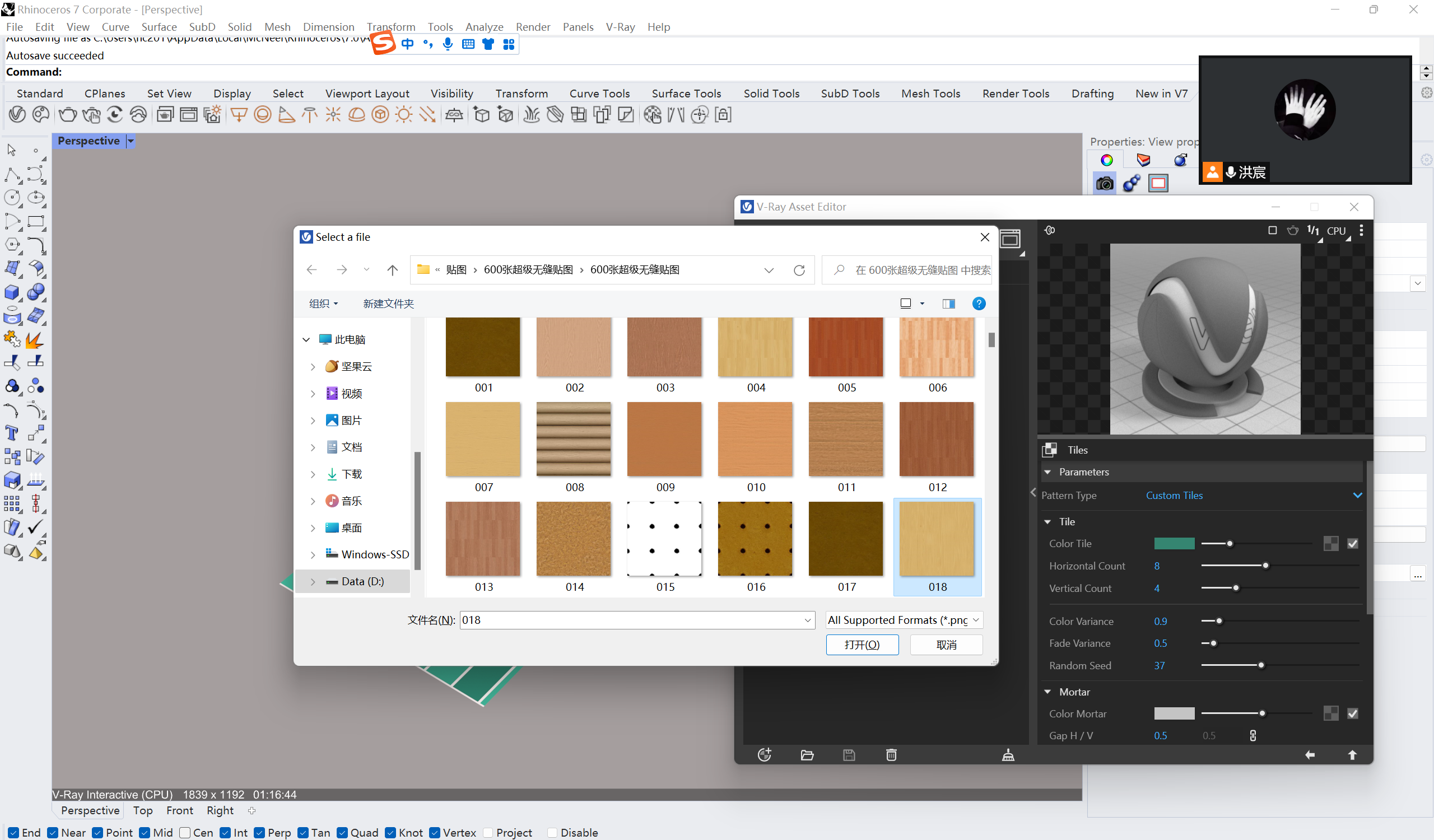Screen dimensions: 1434x840
Task: Expand the Data (D:) tree item
Action: point(313,582)
